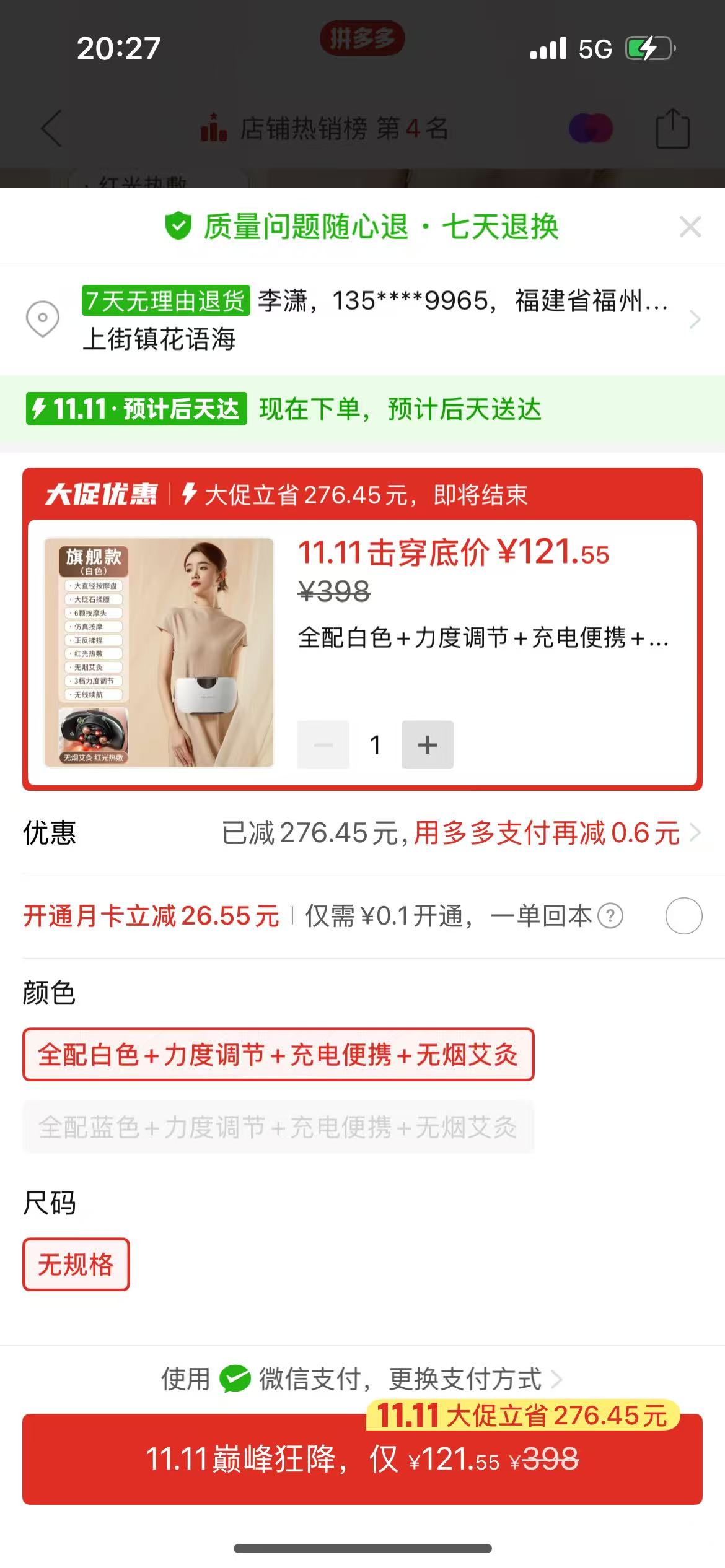Tap the green shield quality guarantee icon

[178, 226]
